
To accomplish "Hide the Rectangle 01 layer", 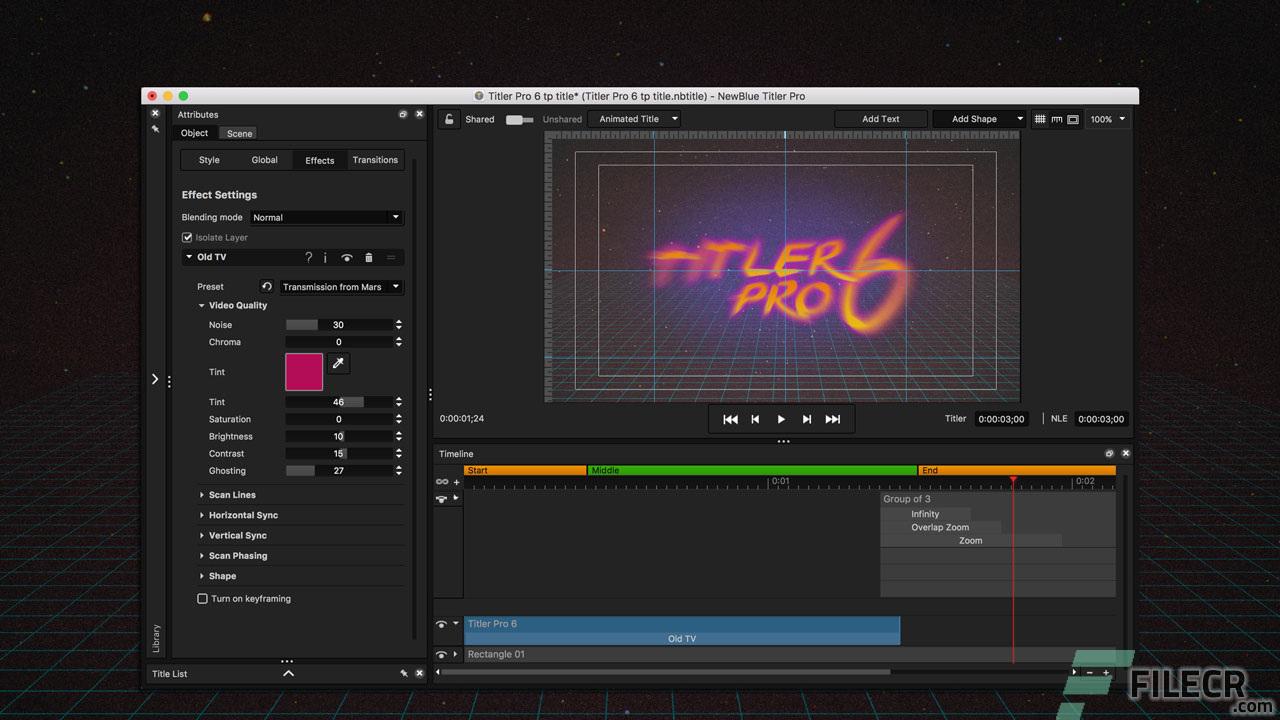I will pyautogui.click(x=441, y=655).
